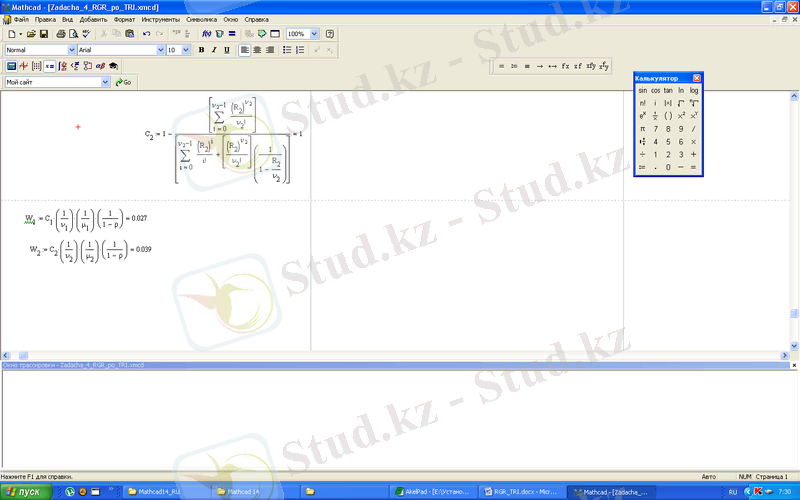Viewport: 800px width, 500px height.
Task: Click the horizontal scrollbar right arrow
Action: pyautogui.click(x=785, y=355)
